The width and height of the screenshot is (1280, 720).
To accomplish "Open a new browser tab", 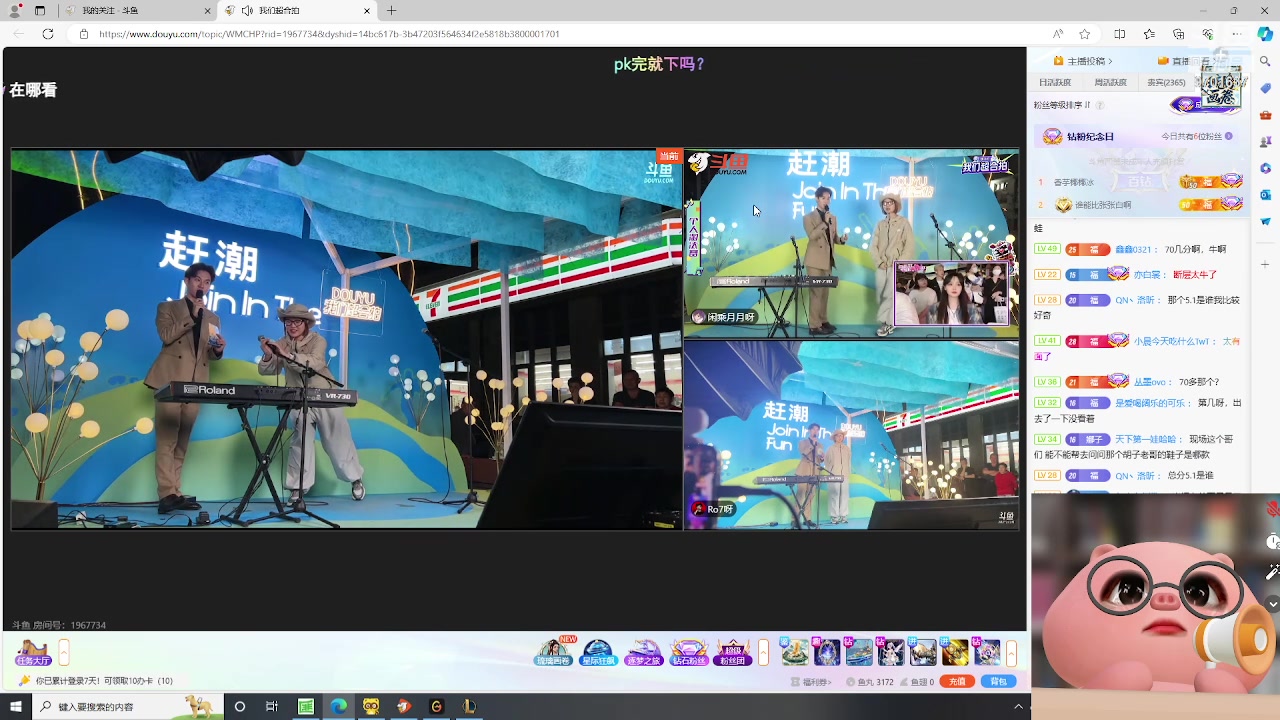I will click(x=391, y=11).
